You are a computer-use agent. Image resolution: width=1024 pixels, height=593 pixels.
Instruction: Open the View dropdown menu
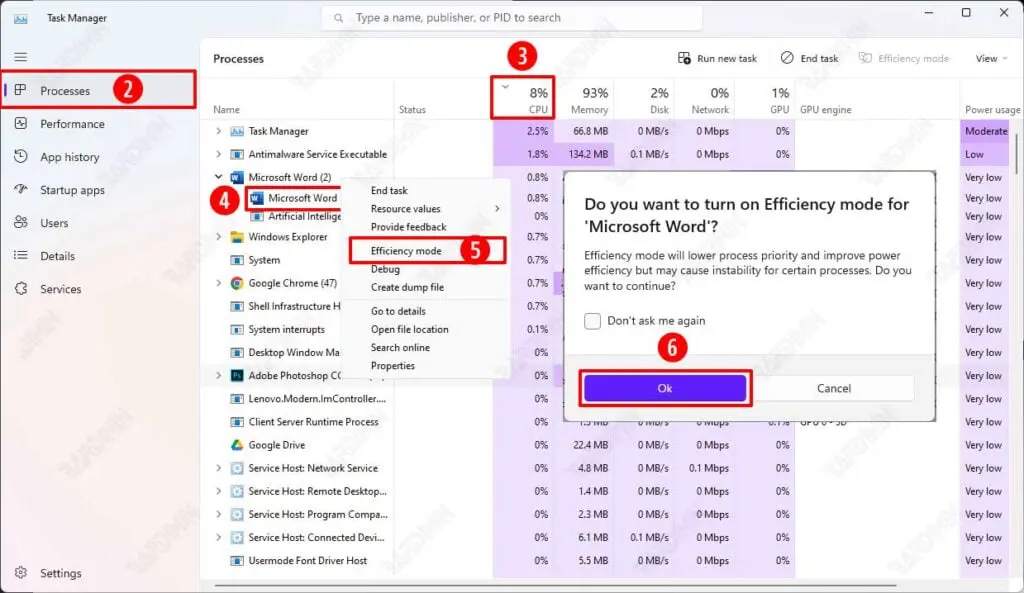[x=991, y=58]
